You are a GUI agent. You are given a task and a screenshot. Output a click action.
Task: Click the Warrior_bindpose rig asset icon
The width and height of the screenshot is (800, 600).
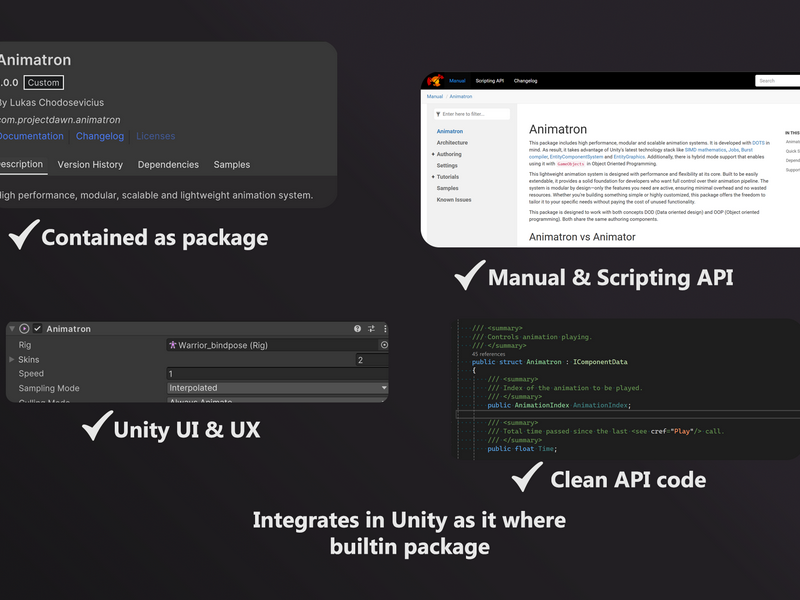tap(173, 345)
